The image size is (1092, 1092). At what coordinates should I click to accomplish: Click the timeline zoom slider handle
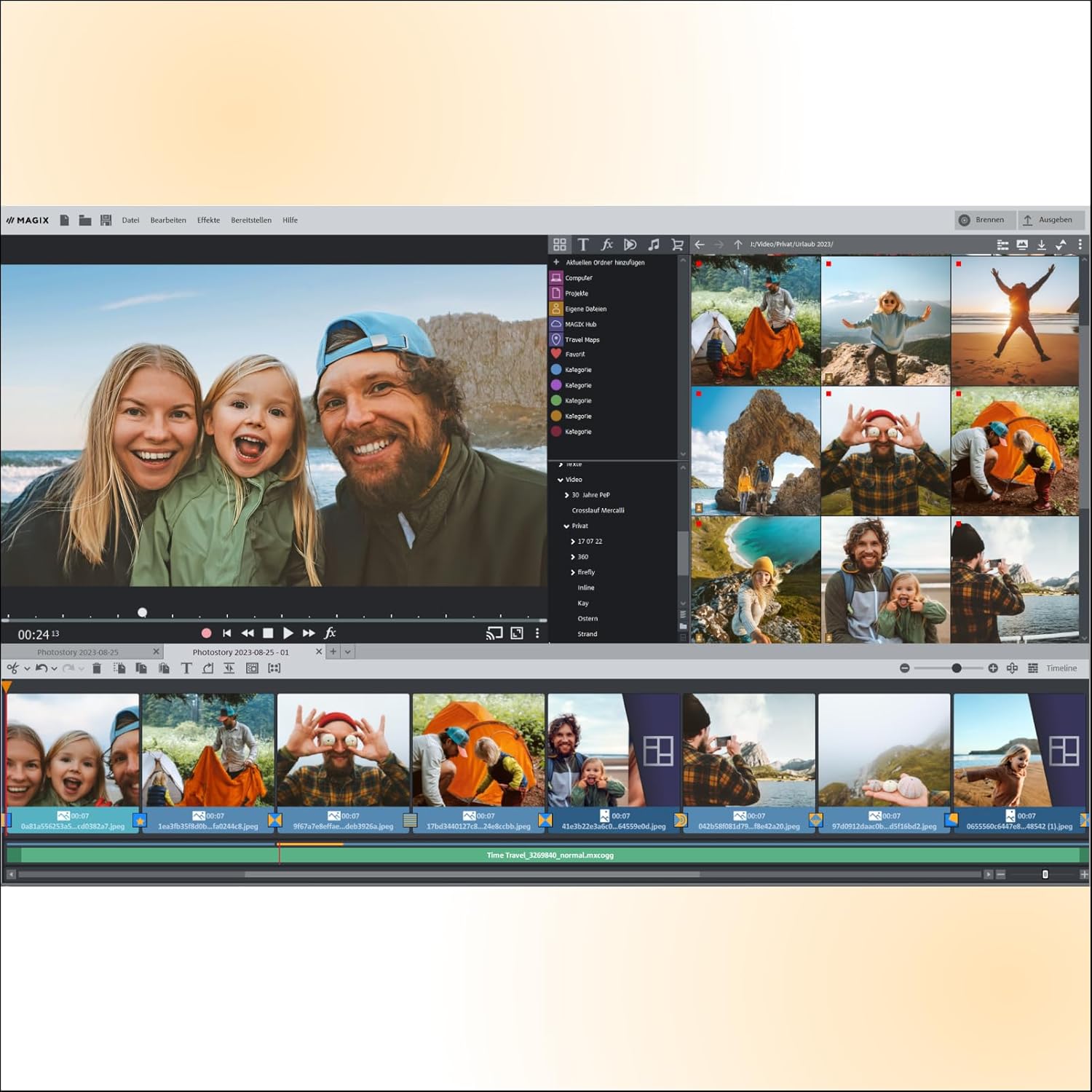click(x=957, y=668)
